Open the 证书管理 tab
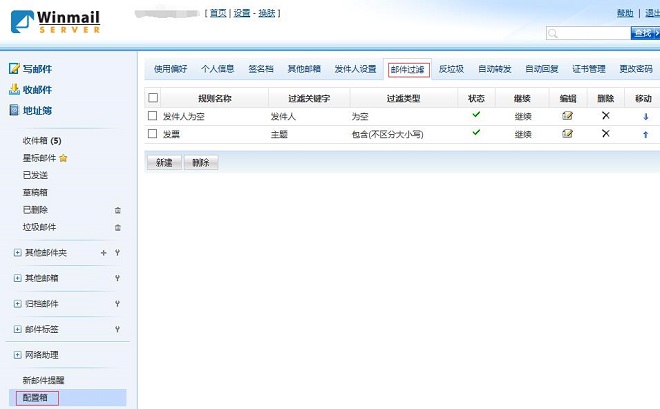Image resolution: width=660 pixels, height=409 pixels. [x=589, y=69]
